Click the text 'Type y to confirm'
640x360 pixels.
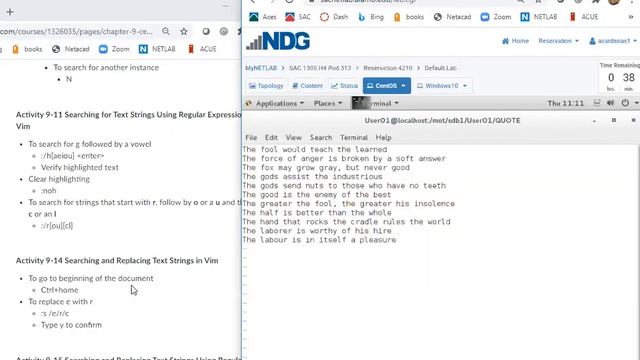[71, 325]
